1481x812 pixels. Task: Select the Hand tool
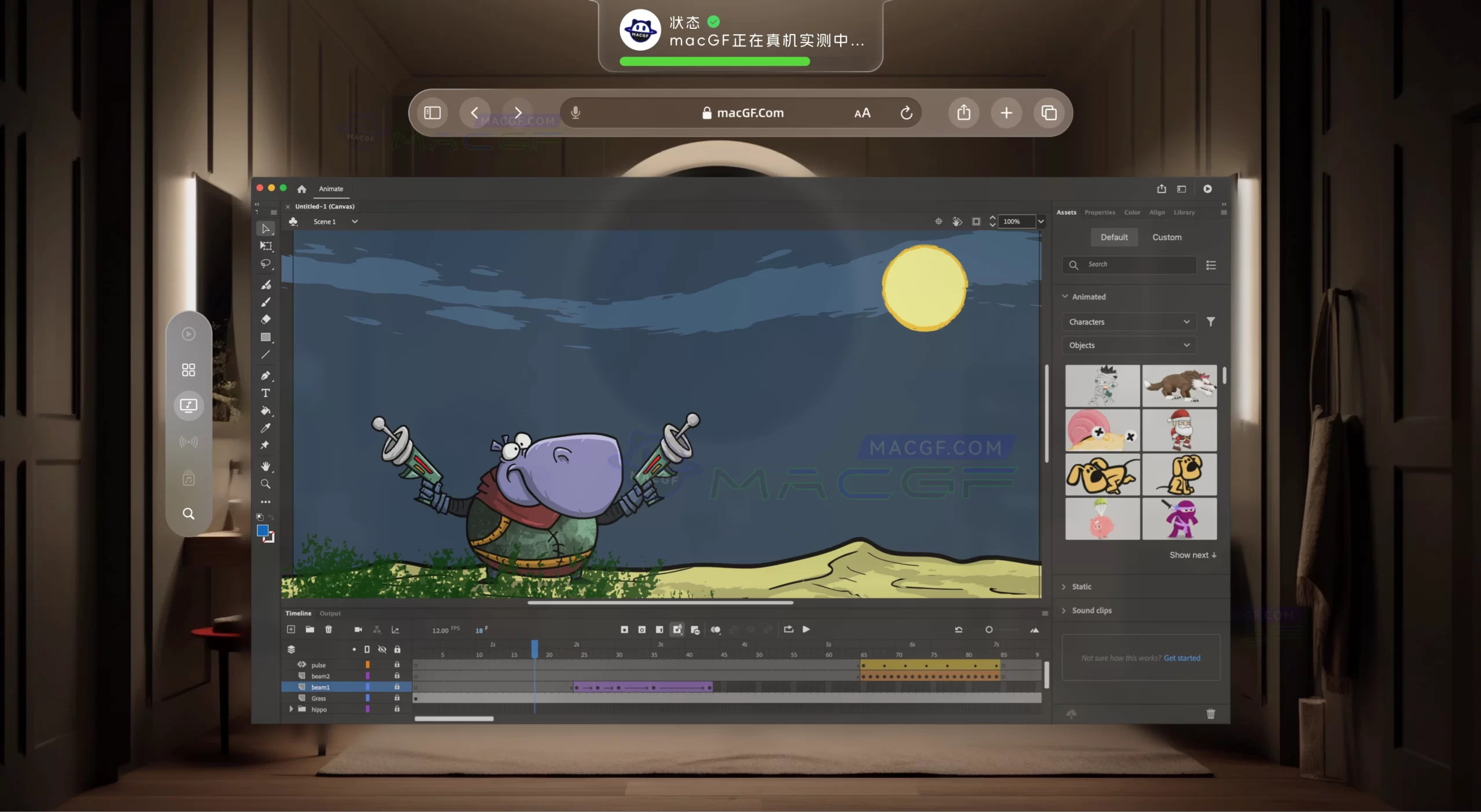(266, 466)
